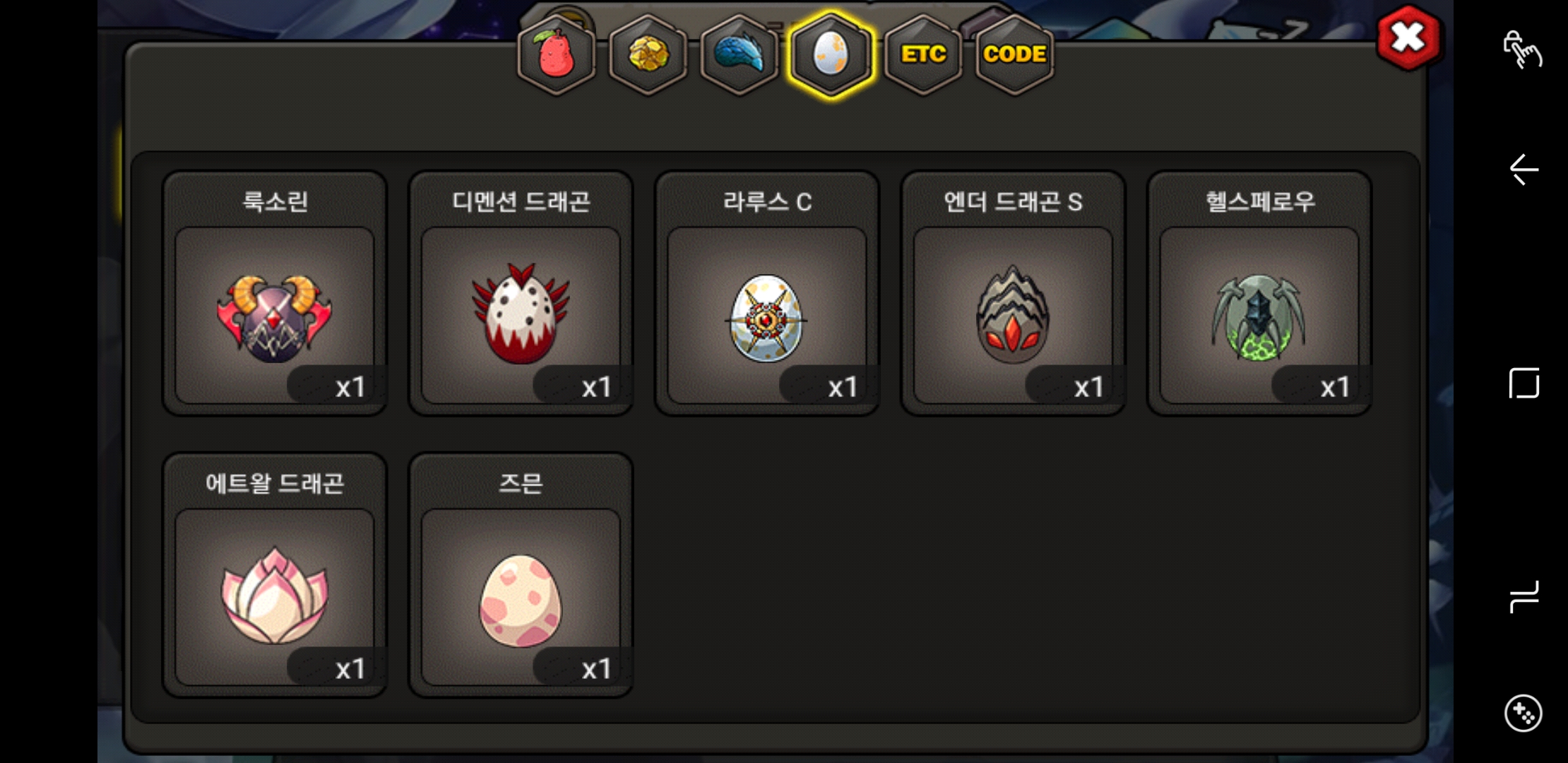Open the blue dragon scale tab

[x=740, y=55]
